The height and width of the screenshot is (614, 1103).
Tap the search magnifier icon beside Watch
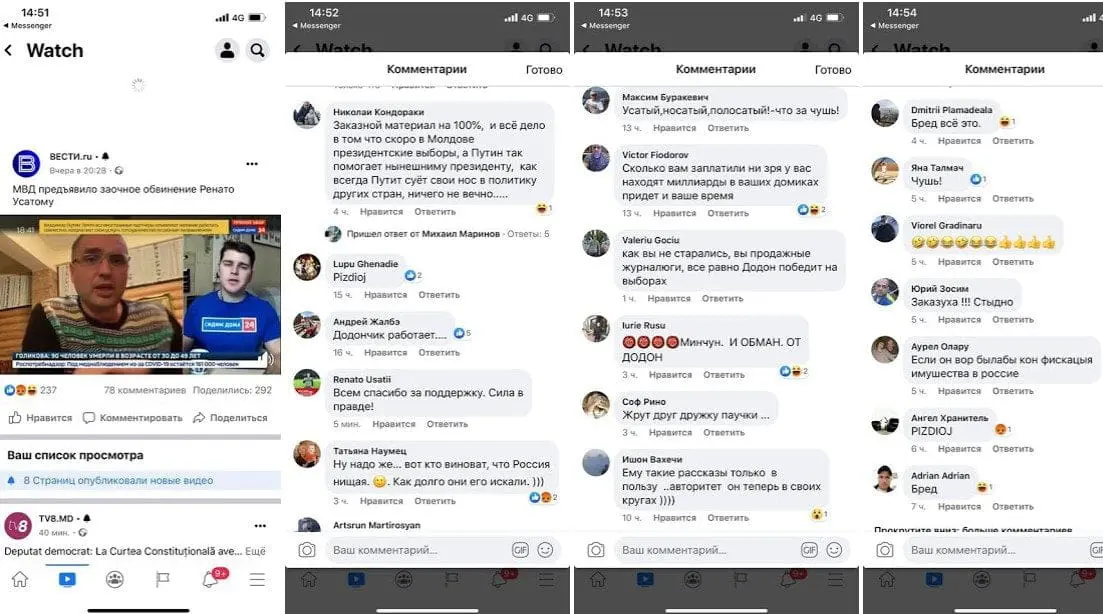click(257, 51)
